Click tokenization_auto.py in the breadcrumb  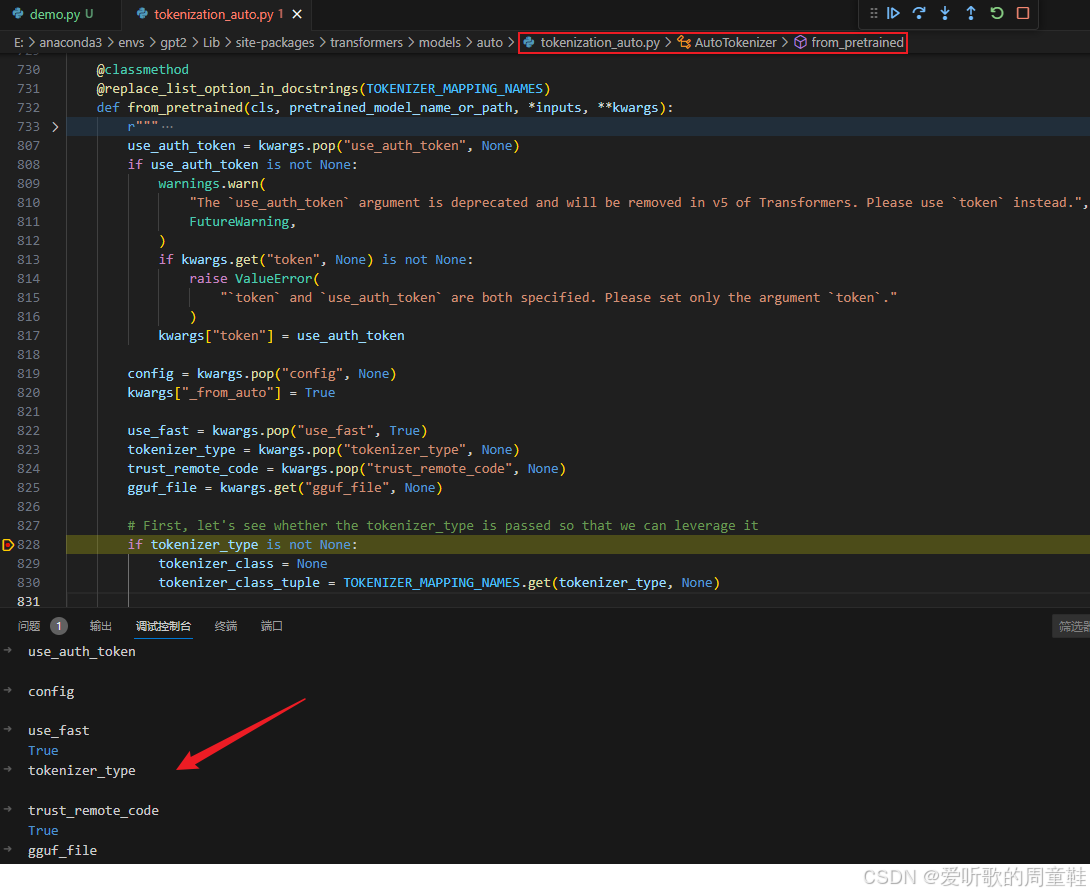[600, 42]
